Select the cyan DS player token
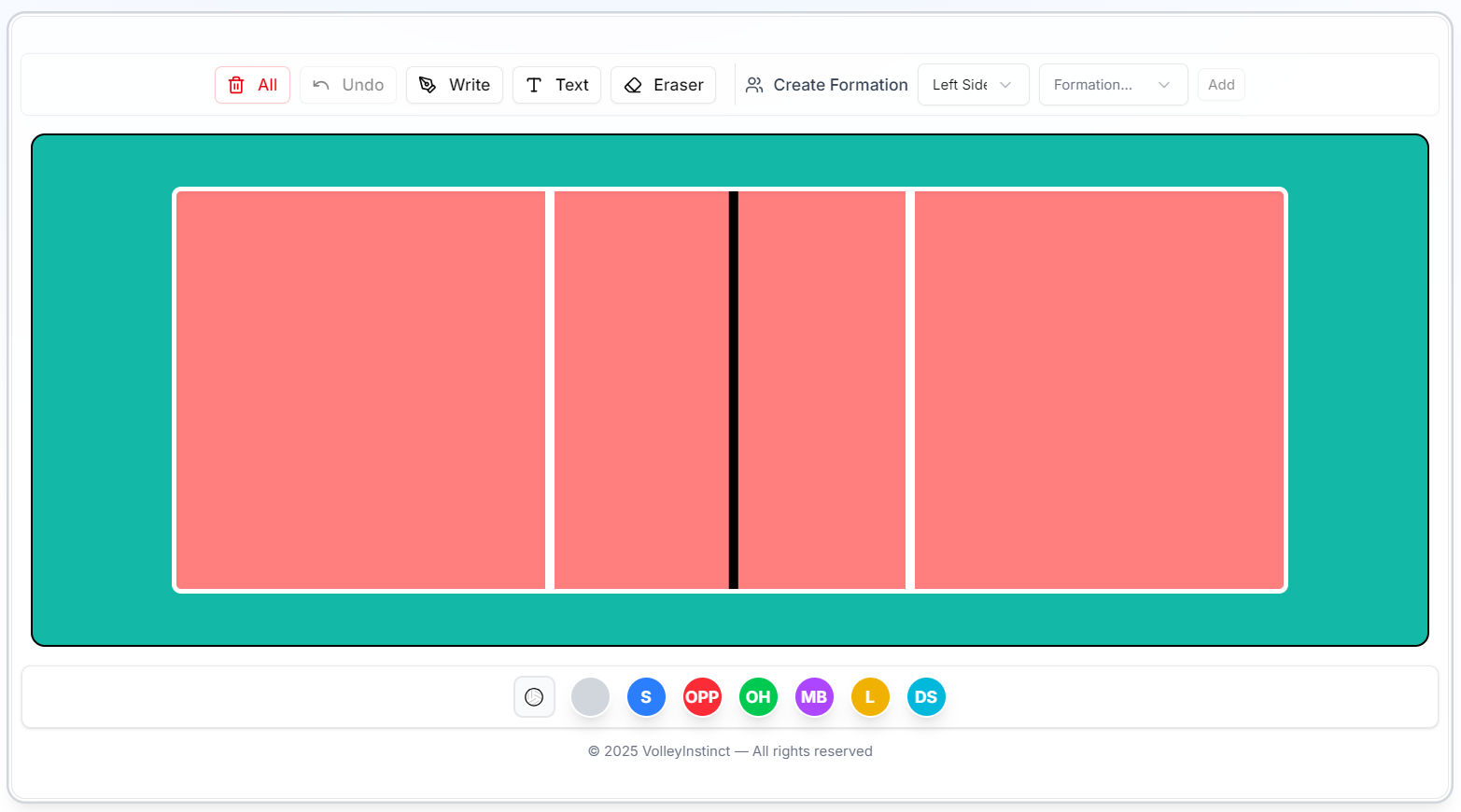This screenshot has height=812, width=1461. point(926,697)
